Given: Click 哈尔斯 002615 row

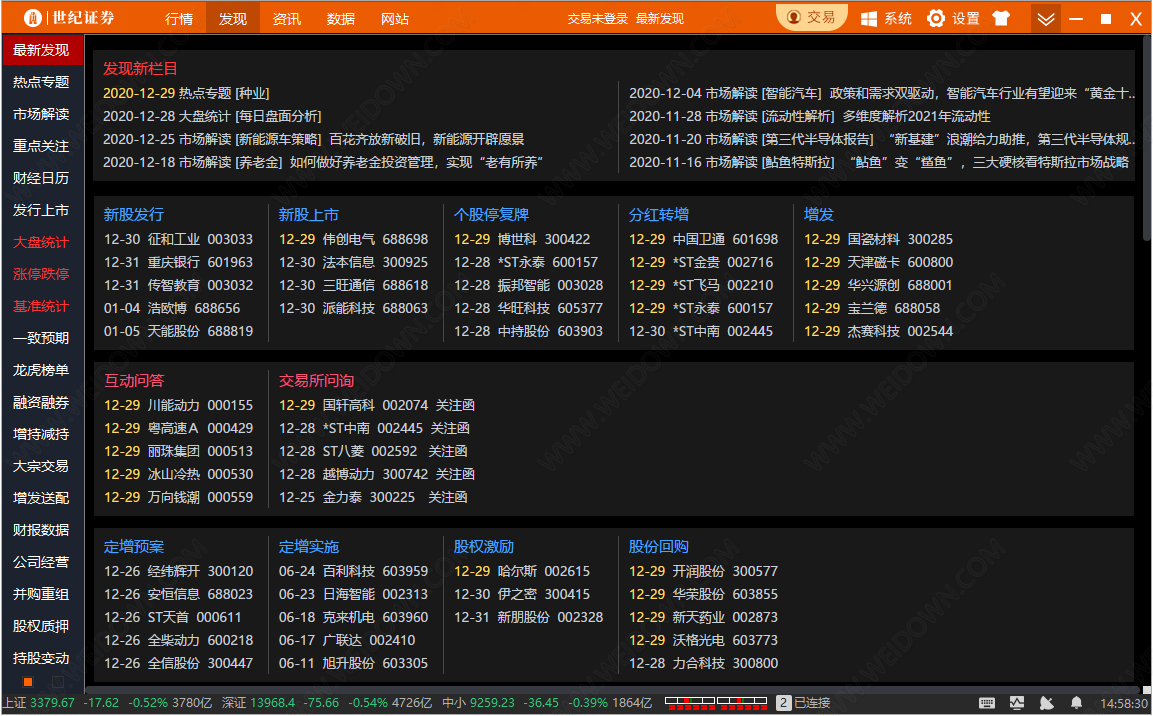Looking at the screenshot, I should (x=521, y=572).
